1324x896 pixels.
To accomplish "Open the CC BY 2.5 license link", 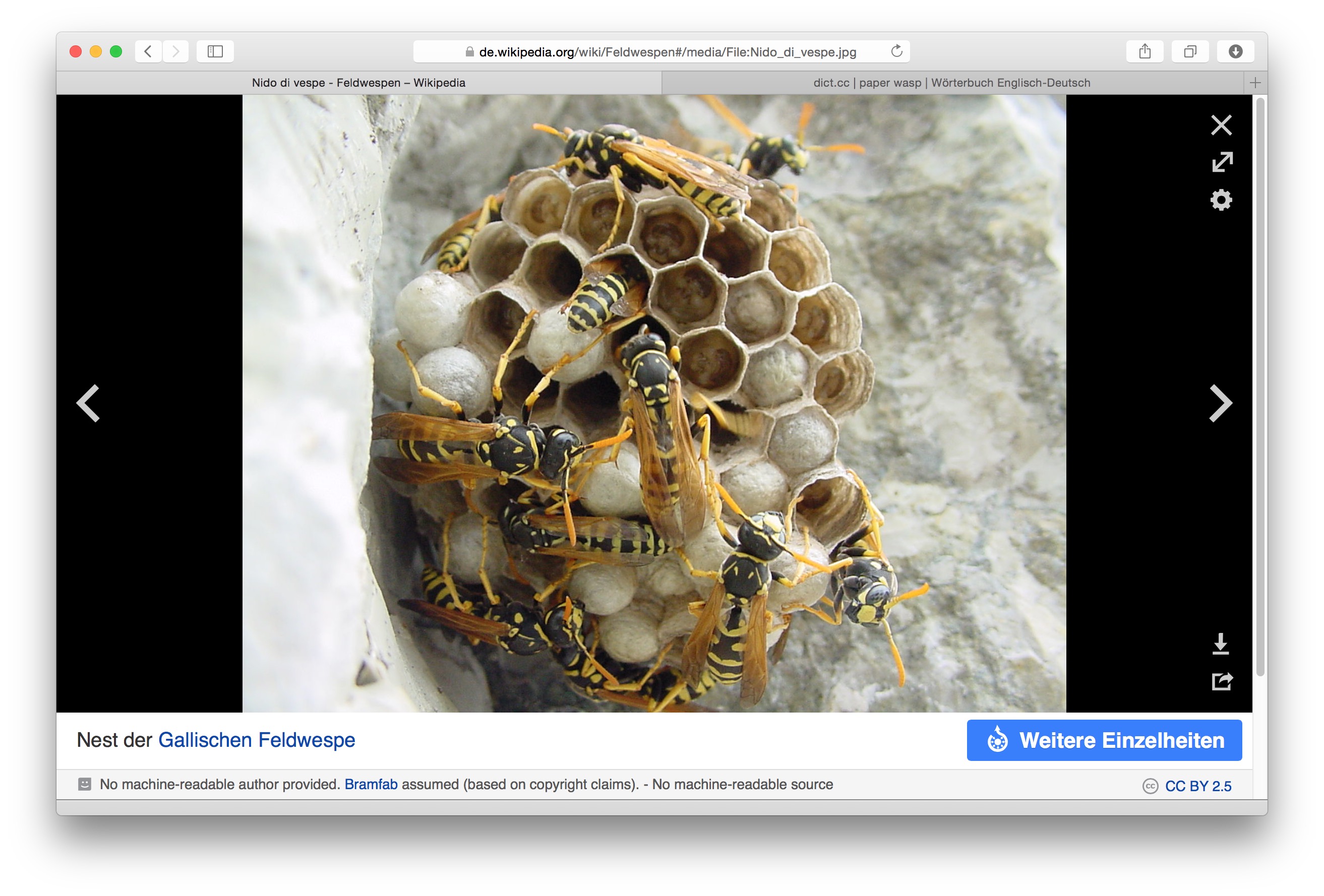I will [1197, 786].
